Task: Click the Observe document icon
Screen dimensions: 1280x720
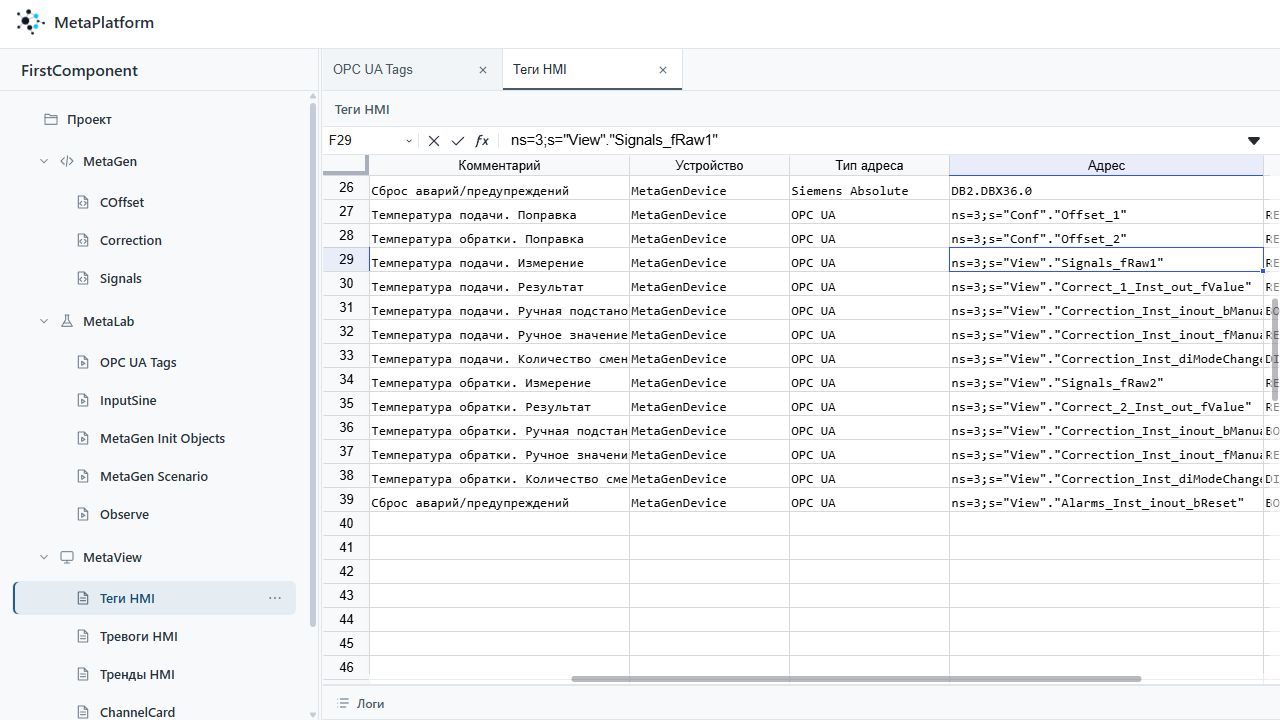Action: [x=84, y=514]
